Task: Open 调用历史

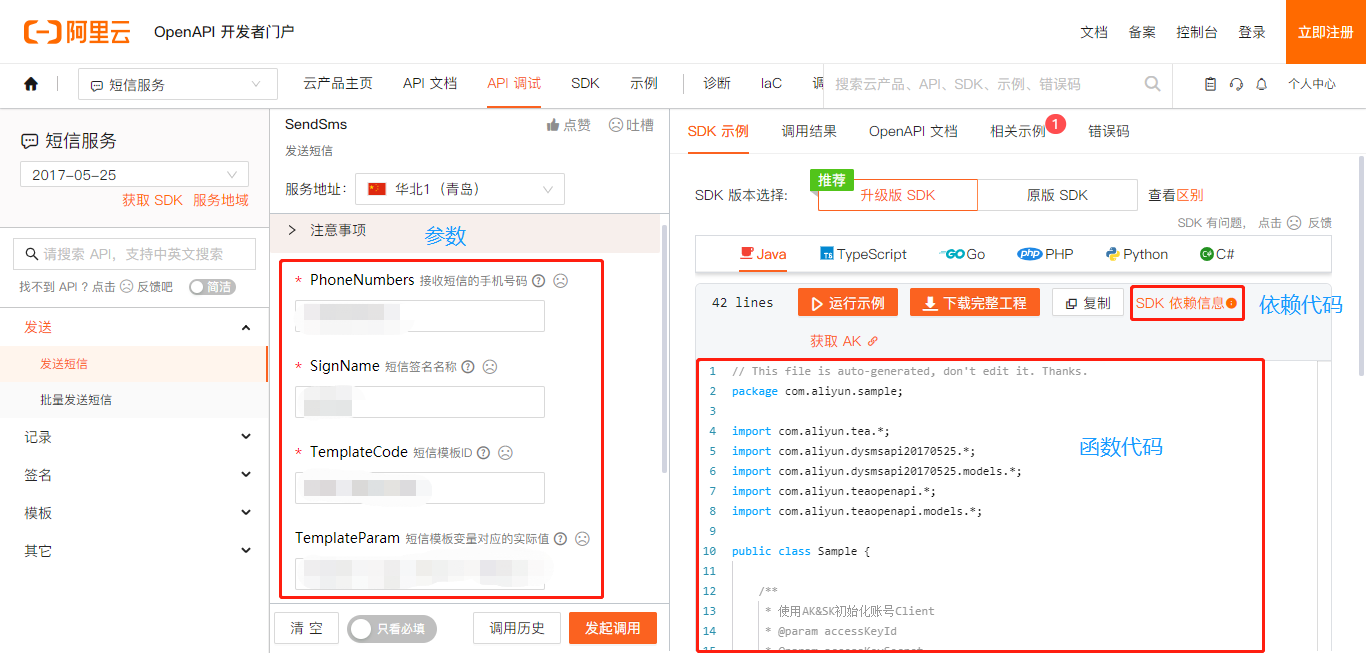Action: (517, 628)
